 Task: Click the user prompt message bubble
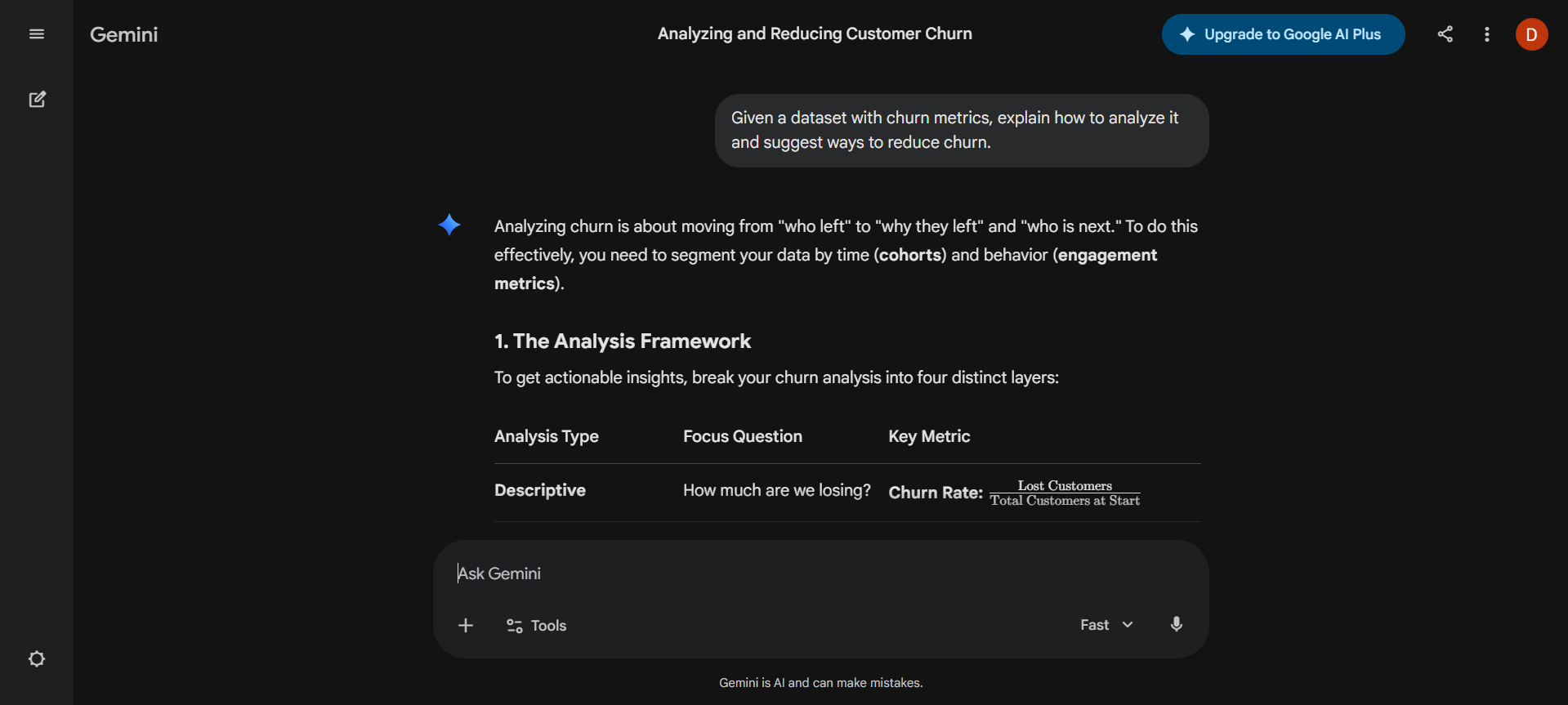coord(962,131)
